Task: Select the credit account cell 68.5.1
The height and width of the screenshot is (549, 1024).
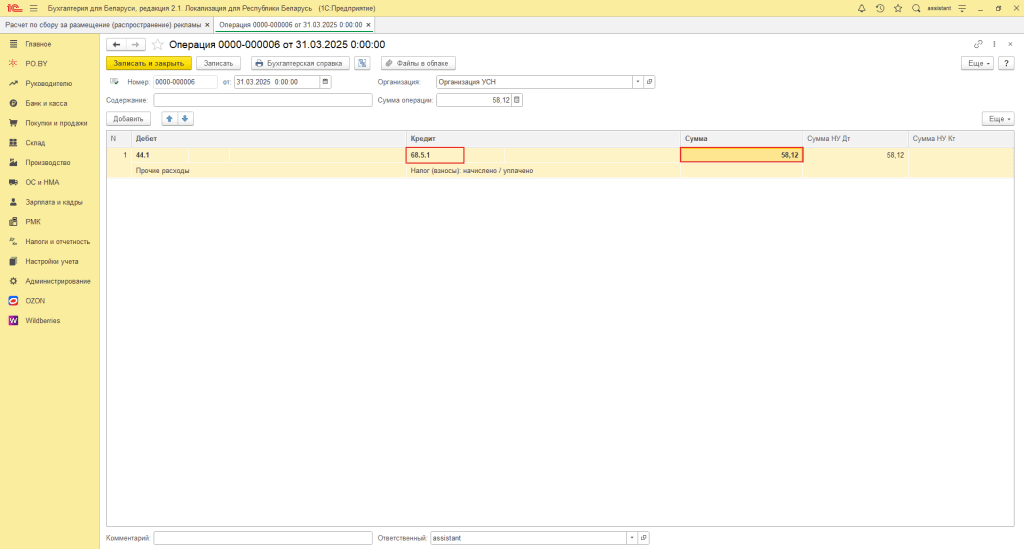Action: (x=435, y=155)
